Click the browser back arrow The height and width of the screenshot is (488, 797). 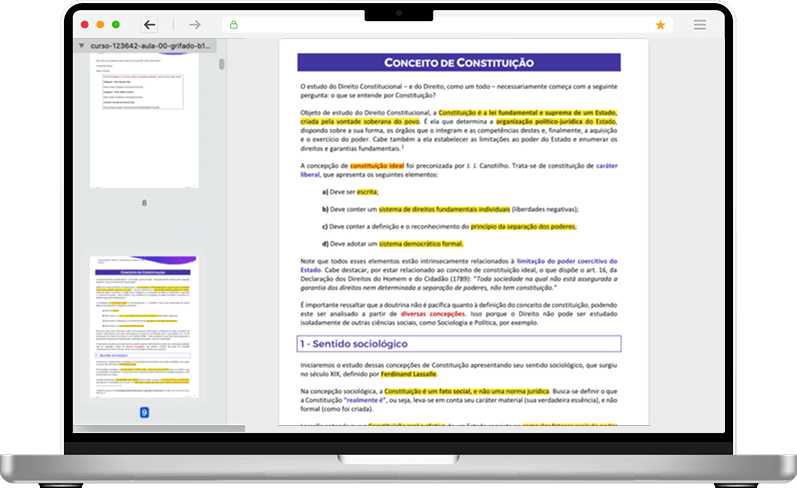(150, 25)
